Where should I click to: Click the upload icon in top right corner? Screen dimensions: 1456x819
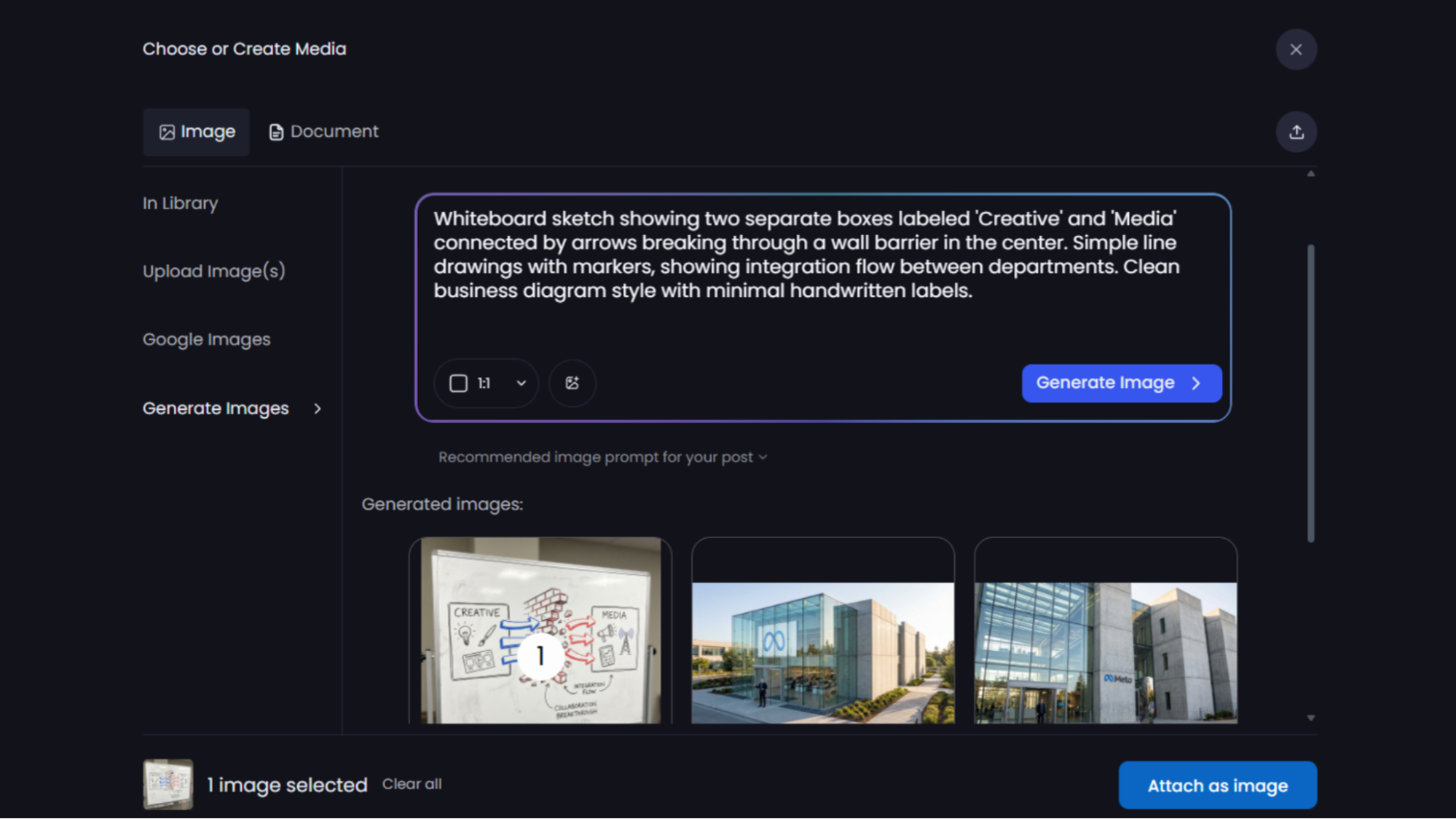(1296, 132)
